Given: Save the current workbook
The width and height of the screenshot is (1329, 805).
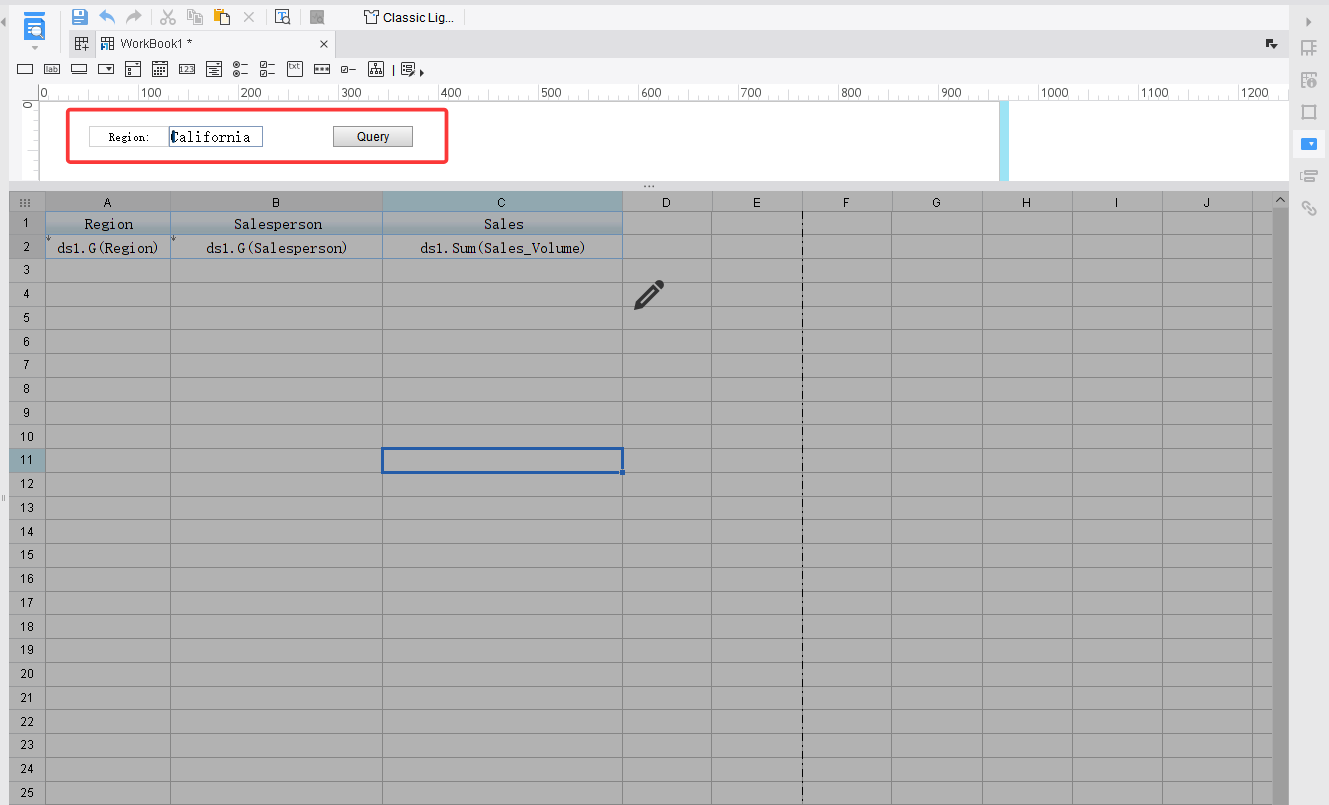Looking at the screenshot, I should point(79,16).
